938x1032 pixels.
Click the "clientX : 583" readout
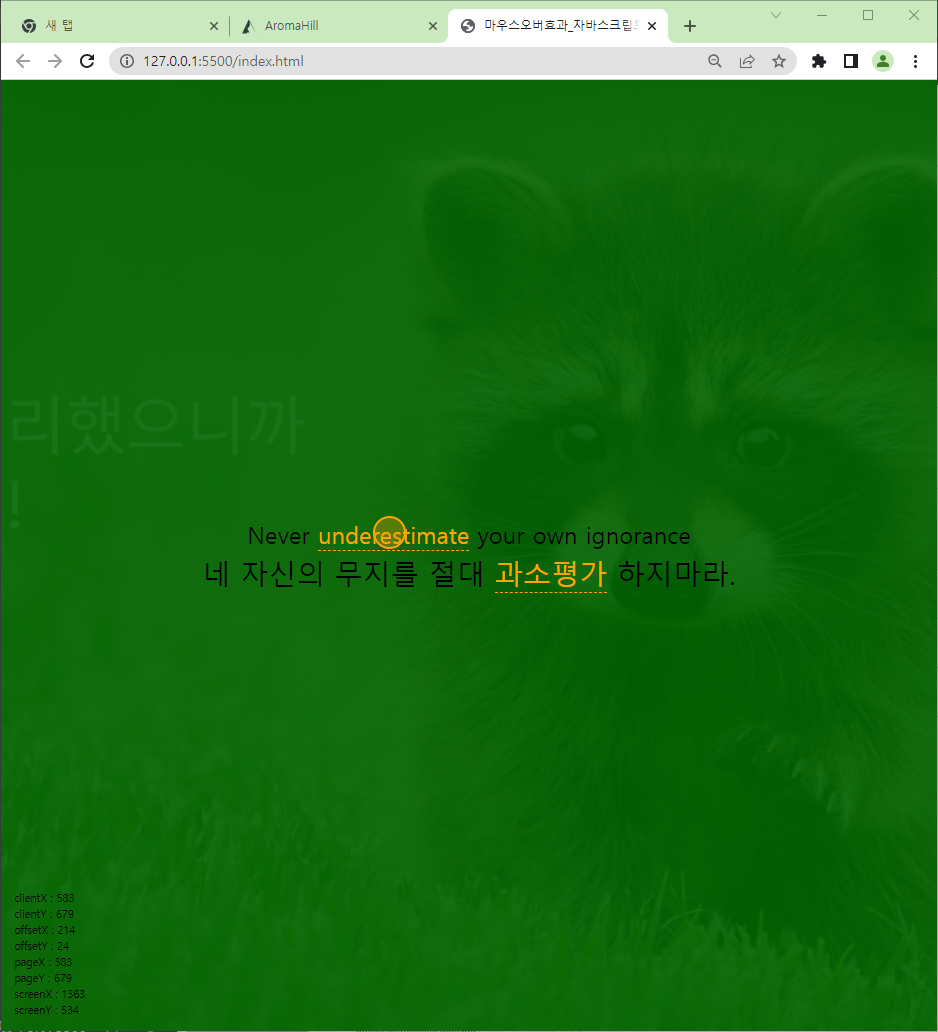44,898
